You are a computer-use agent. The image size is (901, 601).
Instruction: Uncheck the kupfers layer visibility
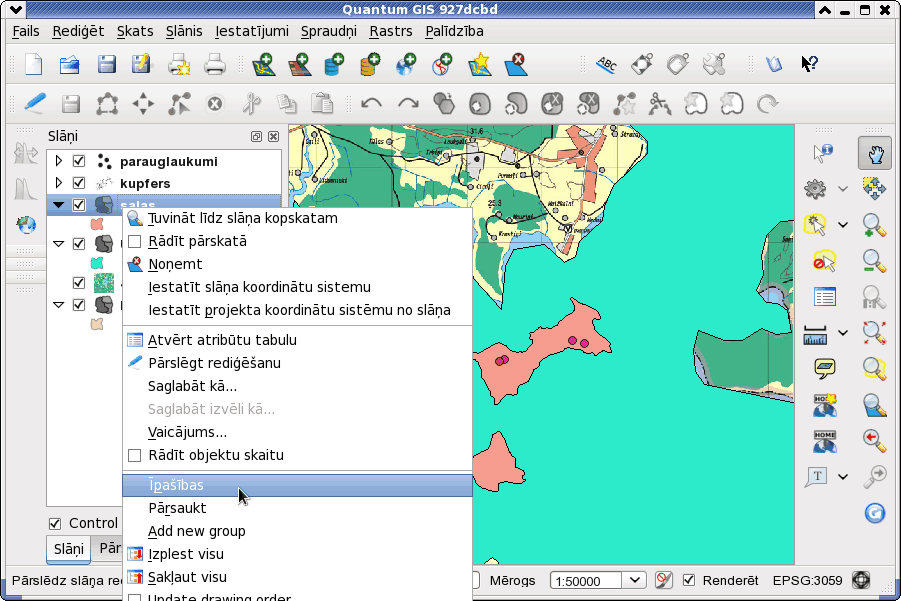(x=79, y=183)
